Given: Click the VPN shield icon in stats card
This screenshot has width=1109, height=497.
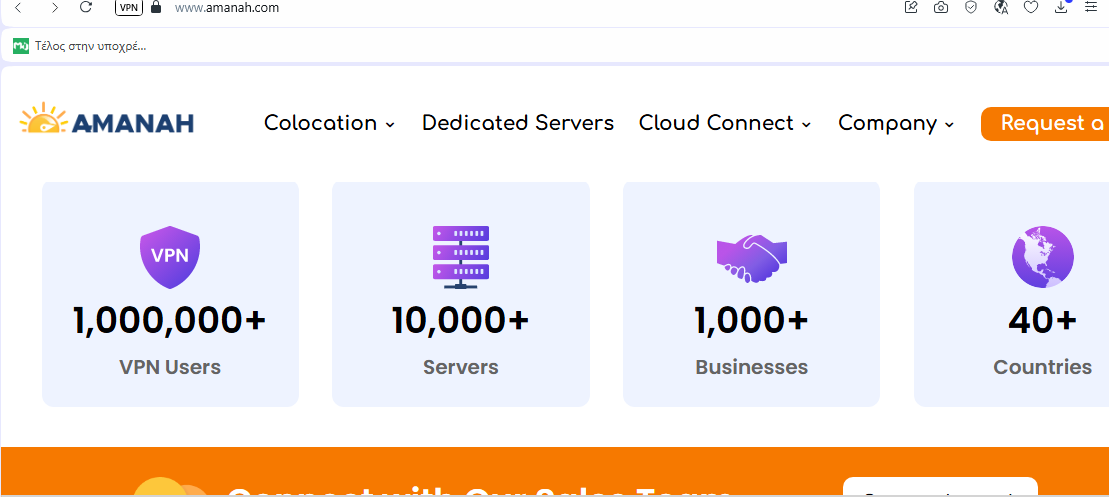Looking at the screenshot, I should tap(169, 256).
